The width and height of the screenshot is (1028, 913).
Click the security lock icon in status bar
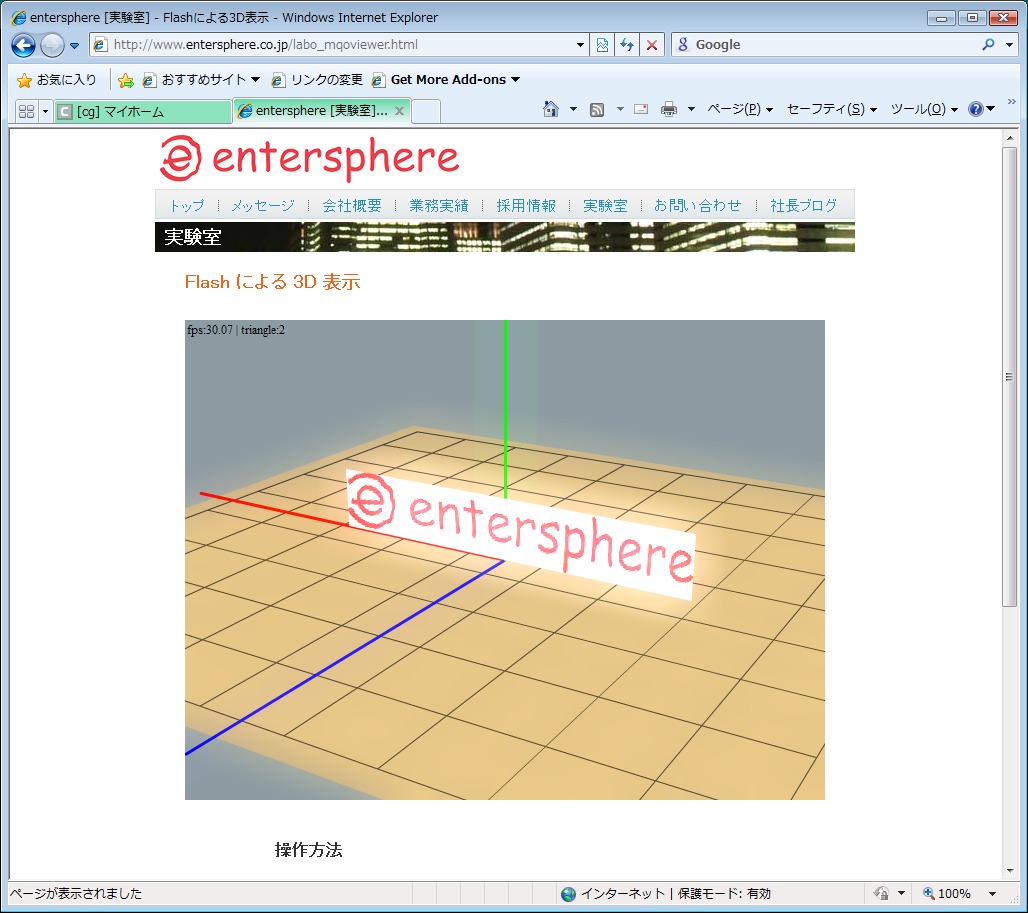click(882, 893)
